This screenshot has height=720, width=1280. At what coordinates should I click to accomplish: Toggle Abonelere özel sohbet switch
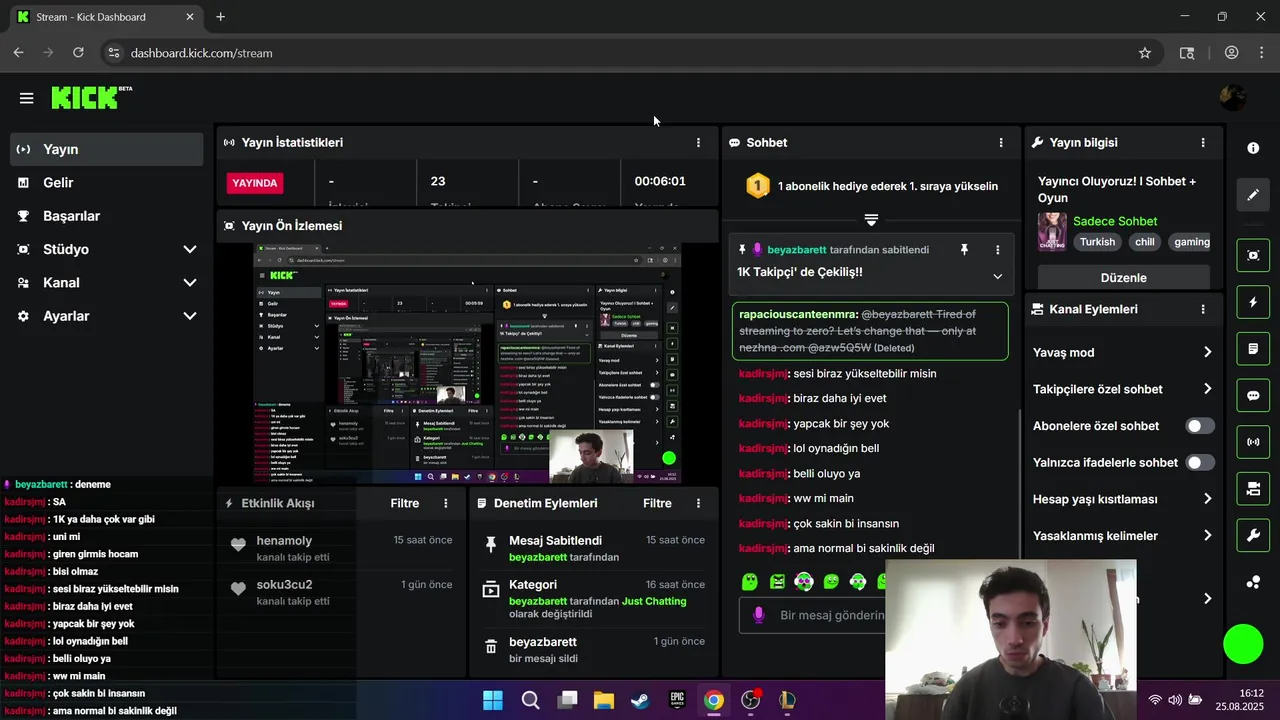(x=1200, y=426)
